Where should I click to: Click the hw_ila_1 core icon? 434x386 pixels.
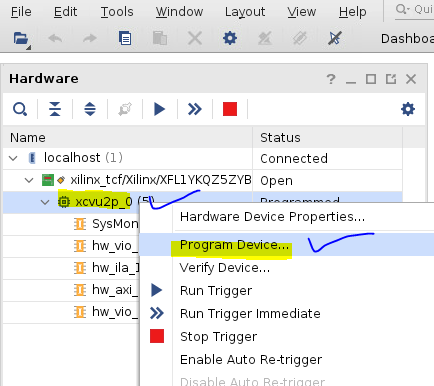(80, 268)
